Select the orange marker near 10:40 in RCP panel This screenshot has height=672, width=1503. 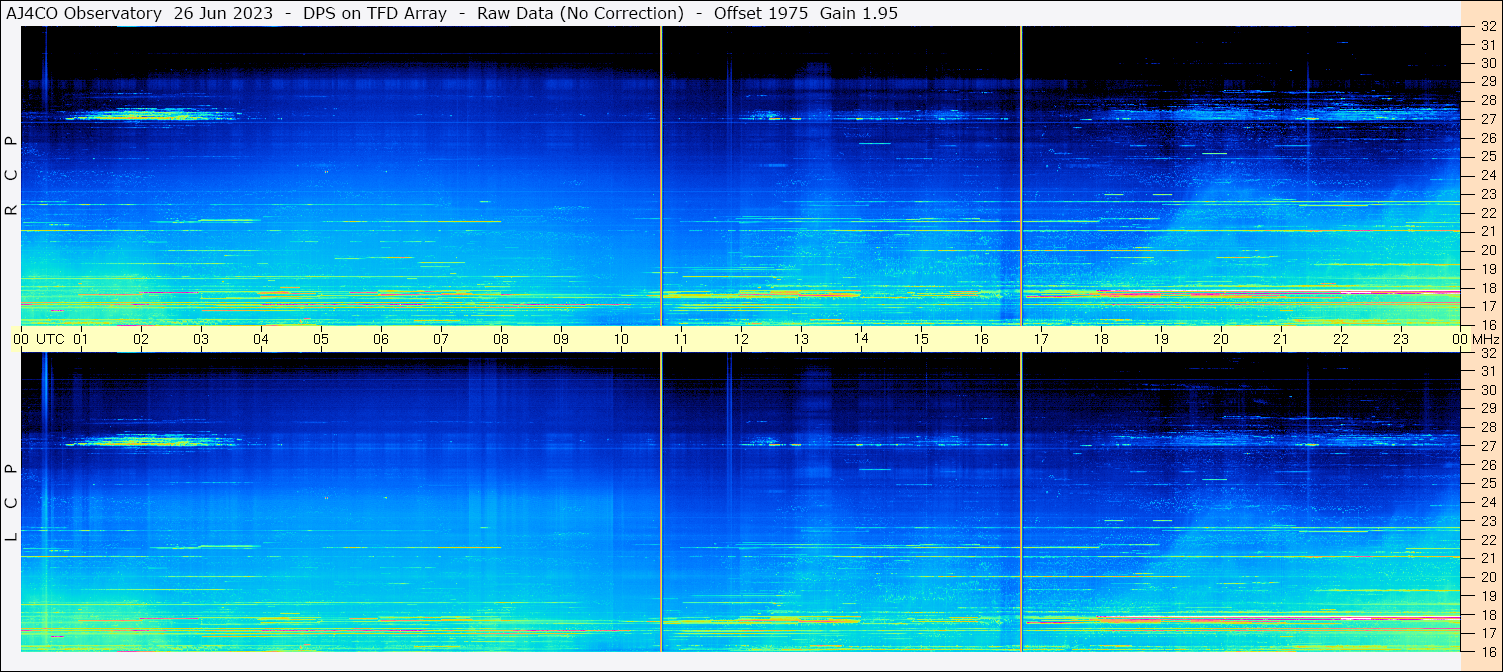click(x=661, y=175)
